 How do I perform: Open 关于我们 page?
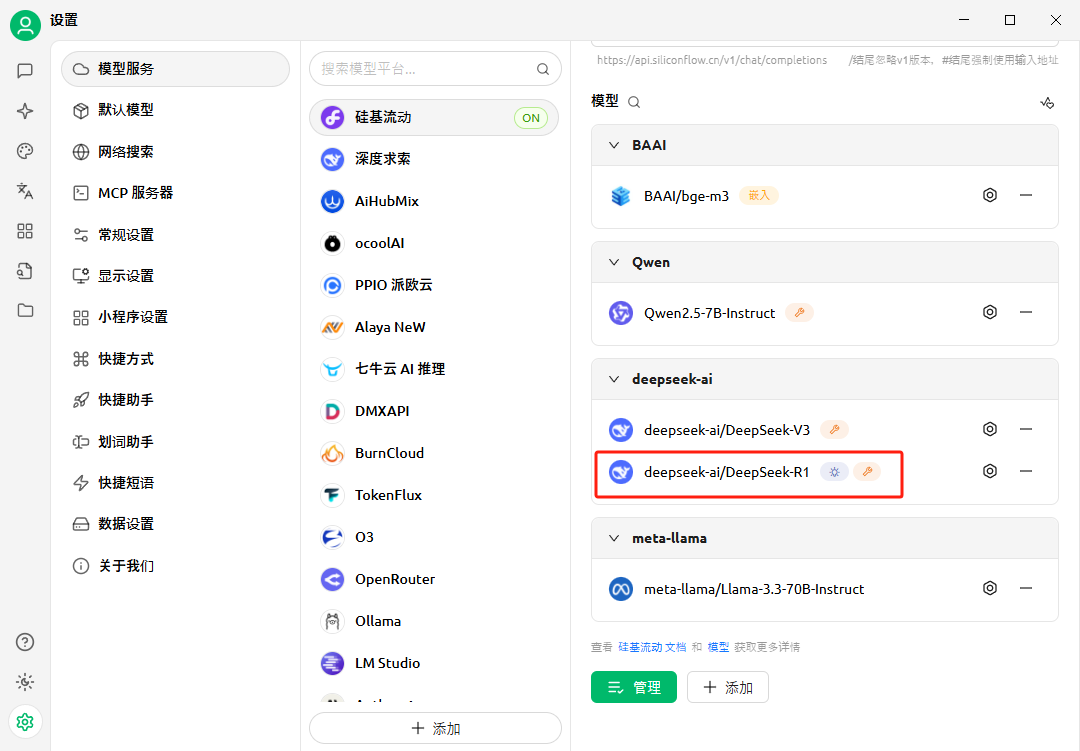[x=176, y=566]
